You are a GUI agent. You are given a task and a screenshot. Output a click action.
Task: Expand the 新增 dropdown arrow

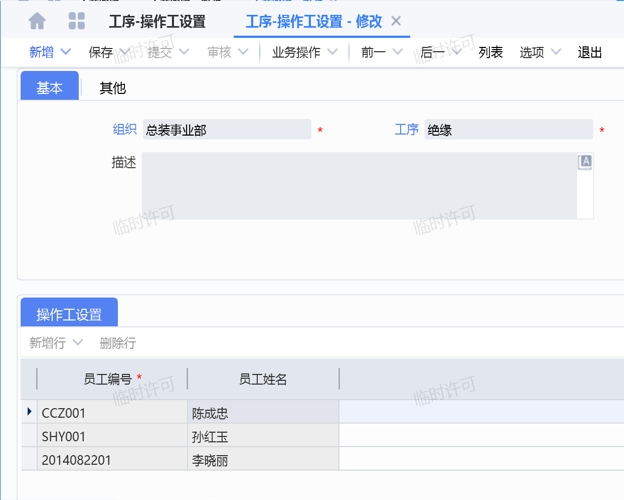tap(67, 52)
